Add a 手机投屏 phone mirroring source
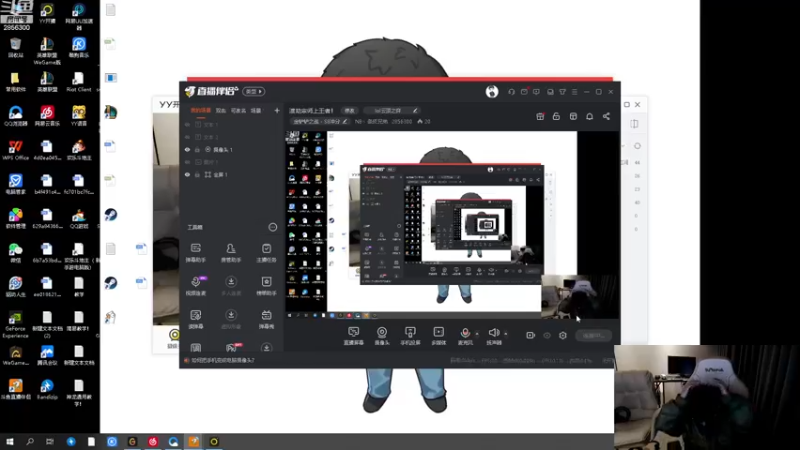800x450 pixels. [x=410, y=336]
